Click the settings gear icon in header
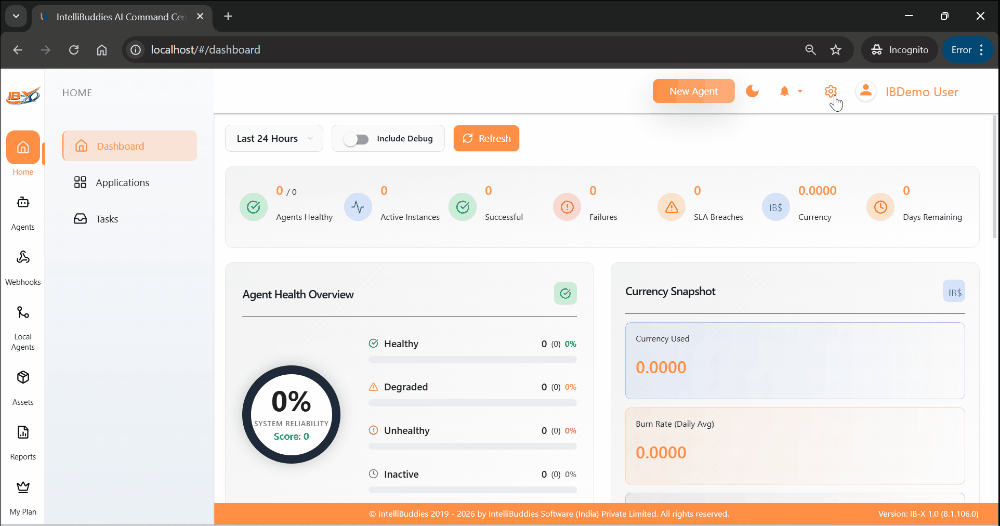1000x526 pixels. (x=830, y=92)
